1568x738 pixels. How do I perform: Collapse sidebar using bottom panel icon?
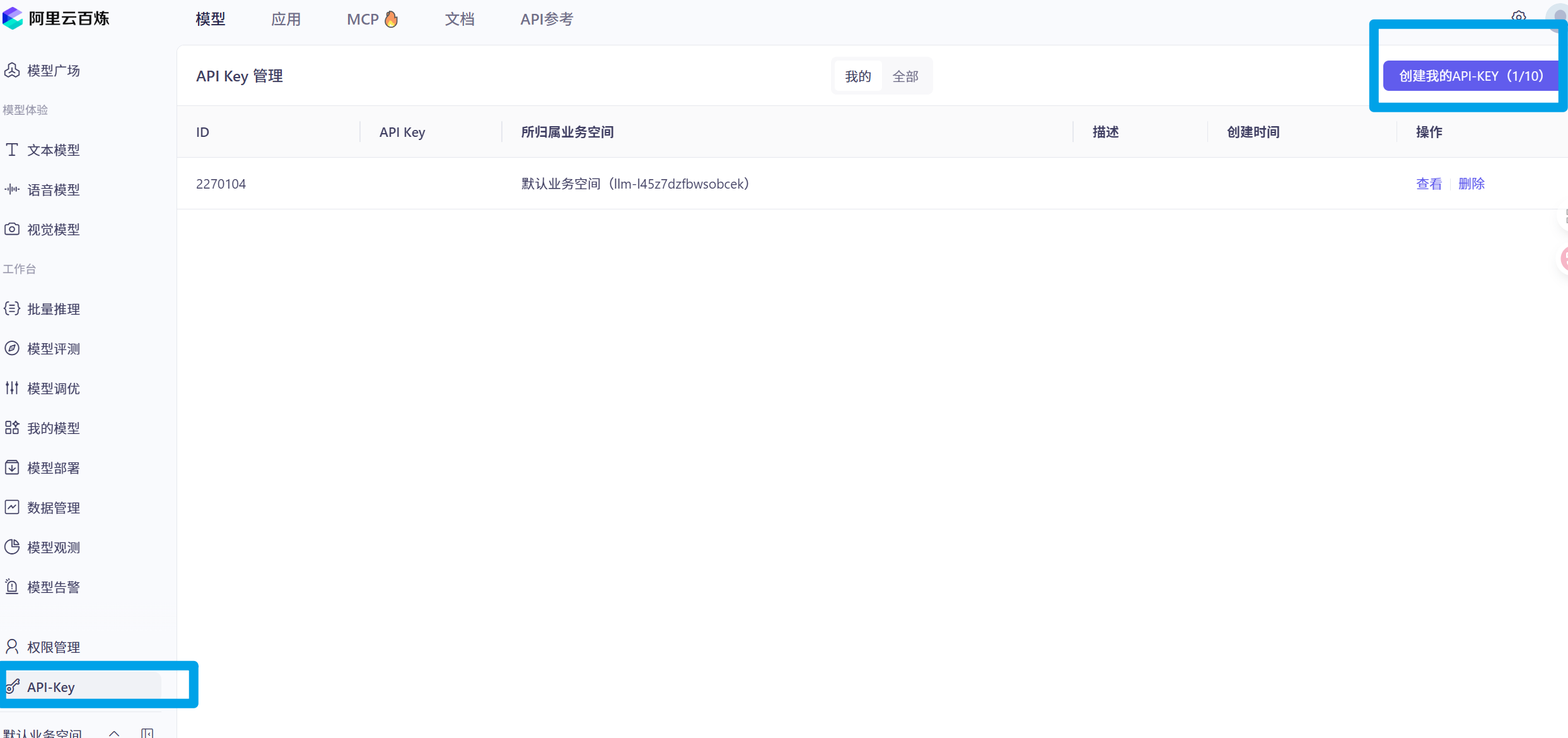pyautogui.click(x=148, y=732)
